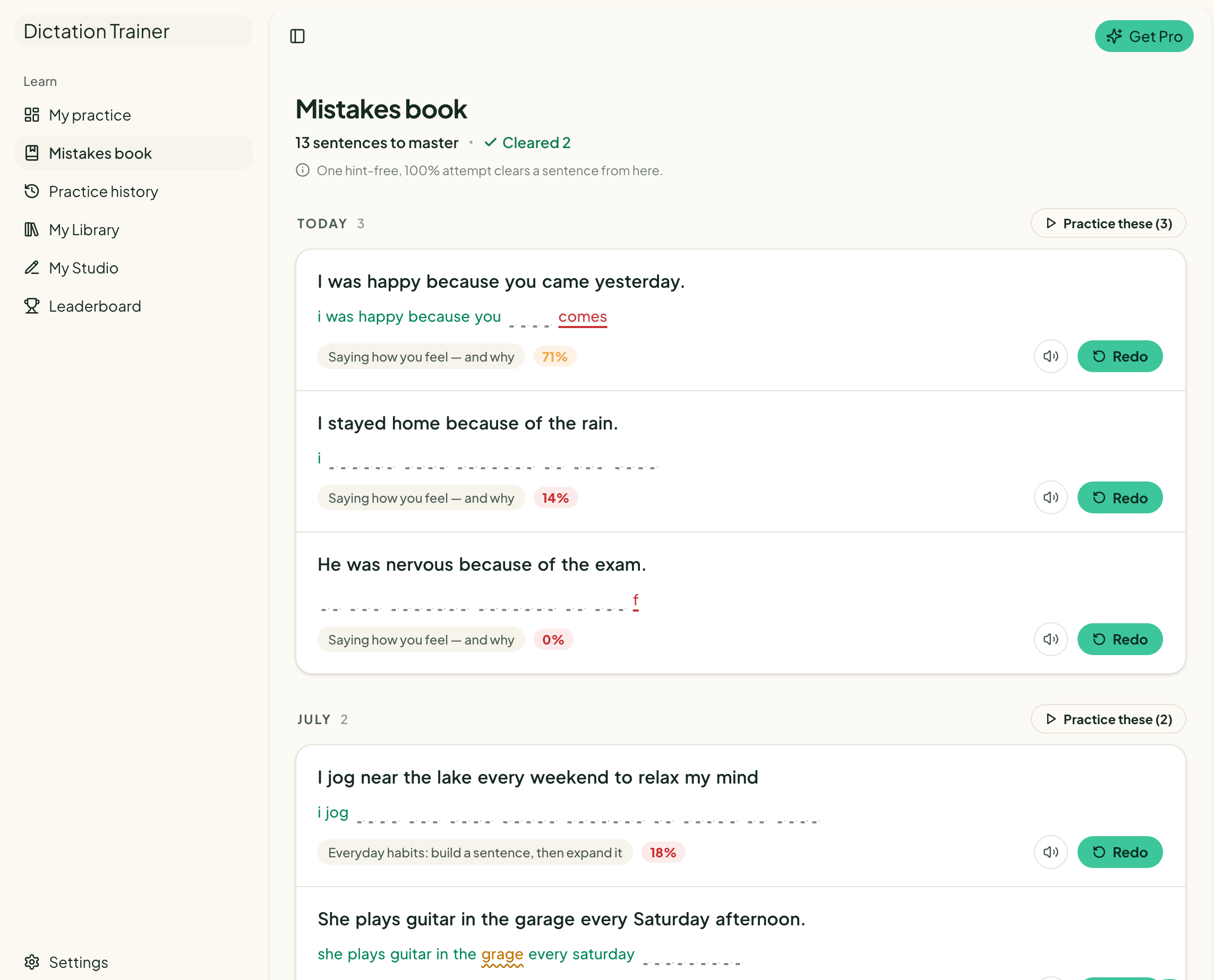Screen dimensions: 1214x980
Task: Toggle the sidebar panel icon
Action: click(297, 36)
